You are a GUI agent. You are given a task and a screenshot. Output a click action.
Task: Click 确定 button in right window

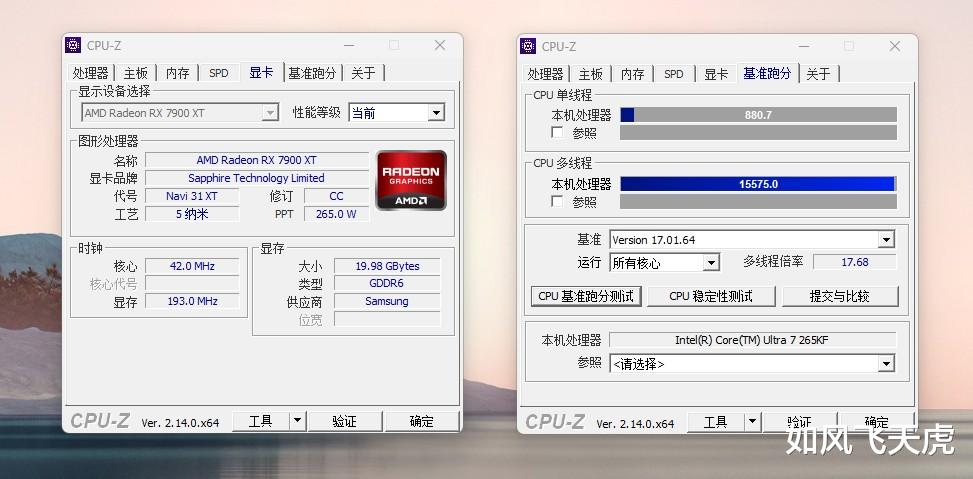(877, 423)
